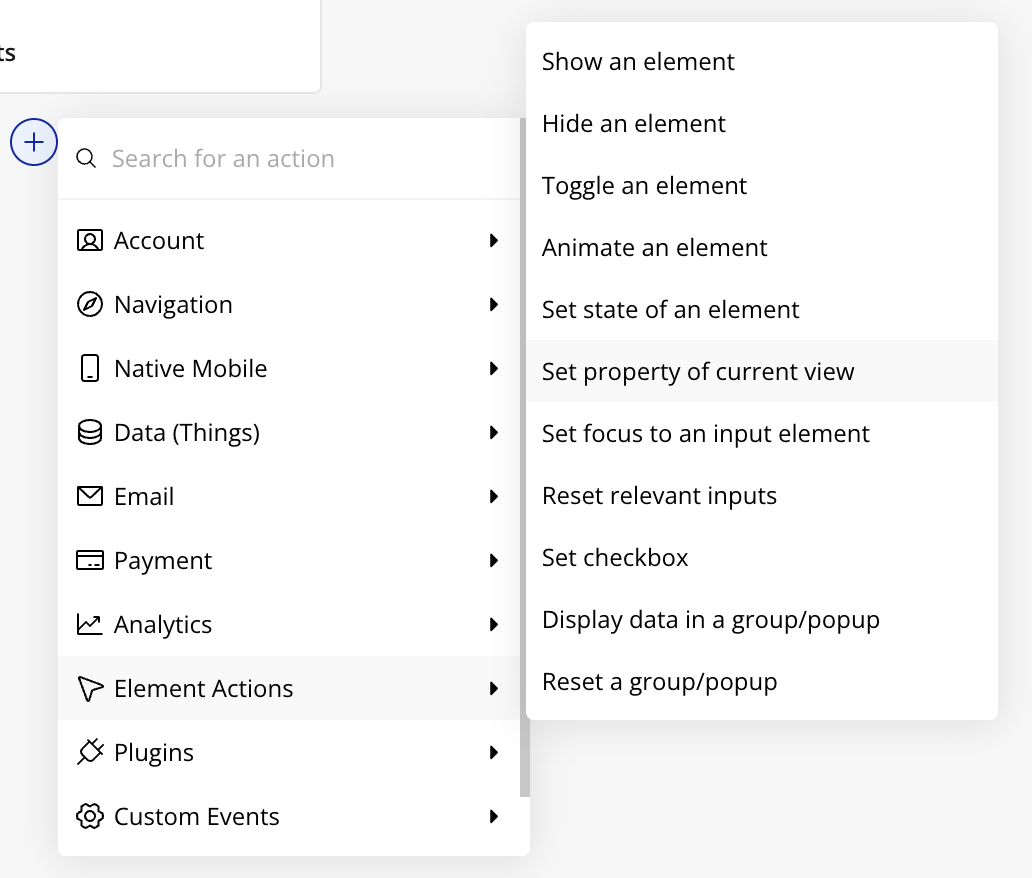
Task: Expand the Navigation submenu arrow
Action: [494, 305]
